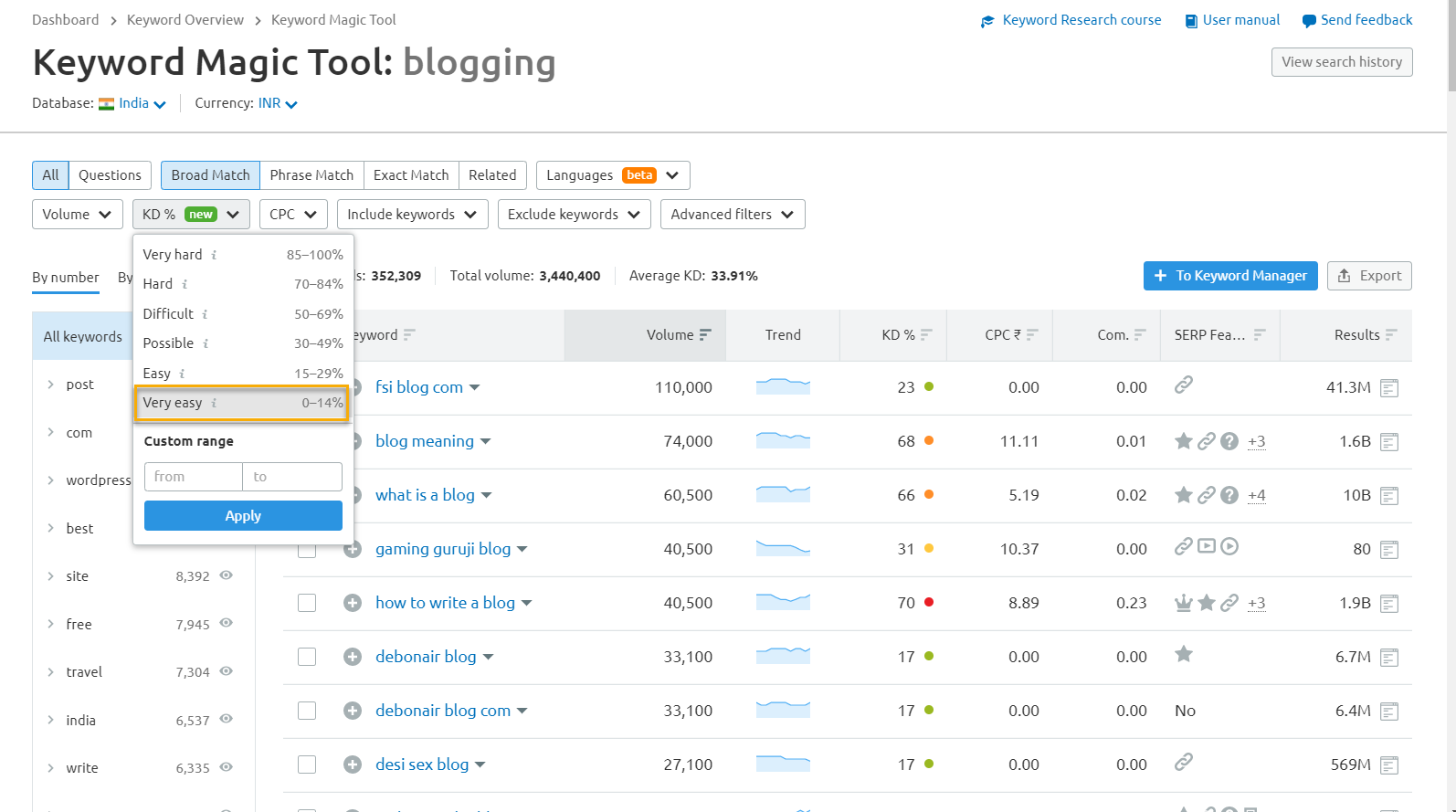Viewport: 1456px width, 812px height.
Task: Click the info icon beside Difficult
Action: click(x=205, y=314)
